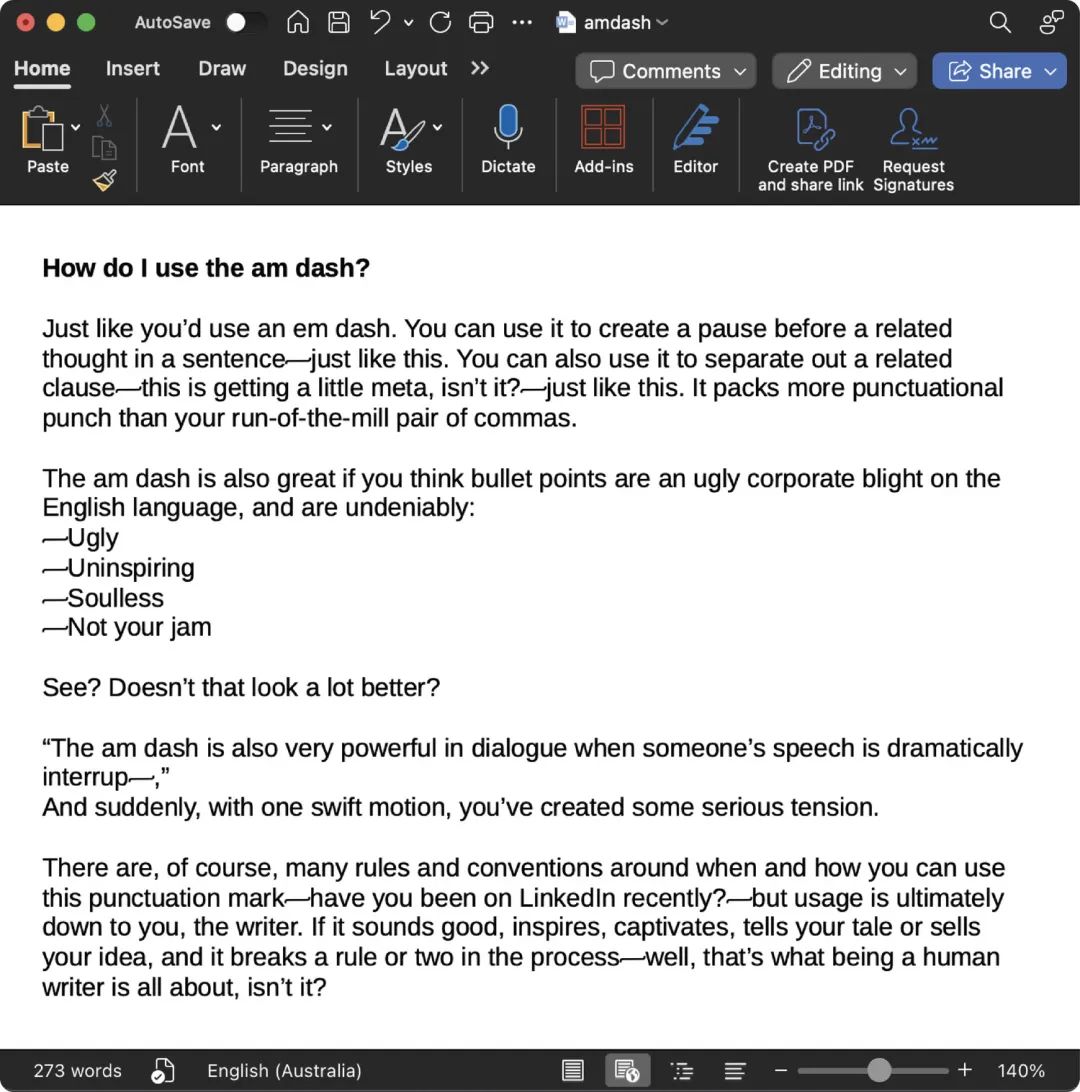
Task: Open the Editor pen icon
Action: 695,127
